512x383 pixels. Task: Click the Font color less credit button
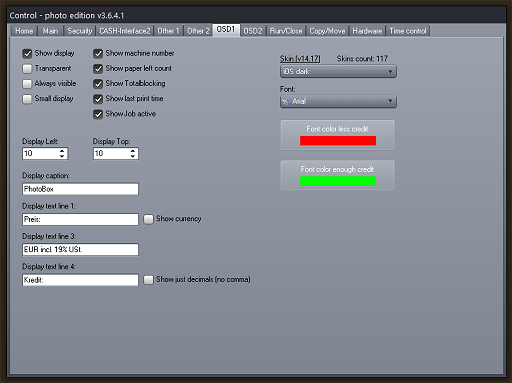click(x=337, y=135)
